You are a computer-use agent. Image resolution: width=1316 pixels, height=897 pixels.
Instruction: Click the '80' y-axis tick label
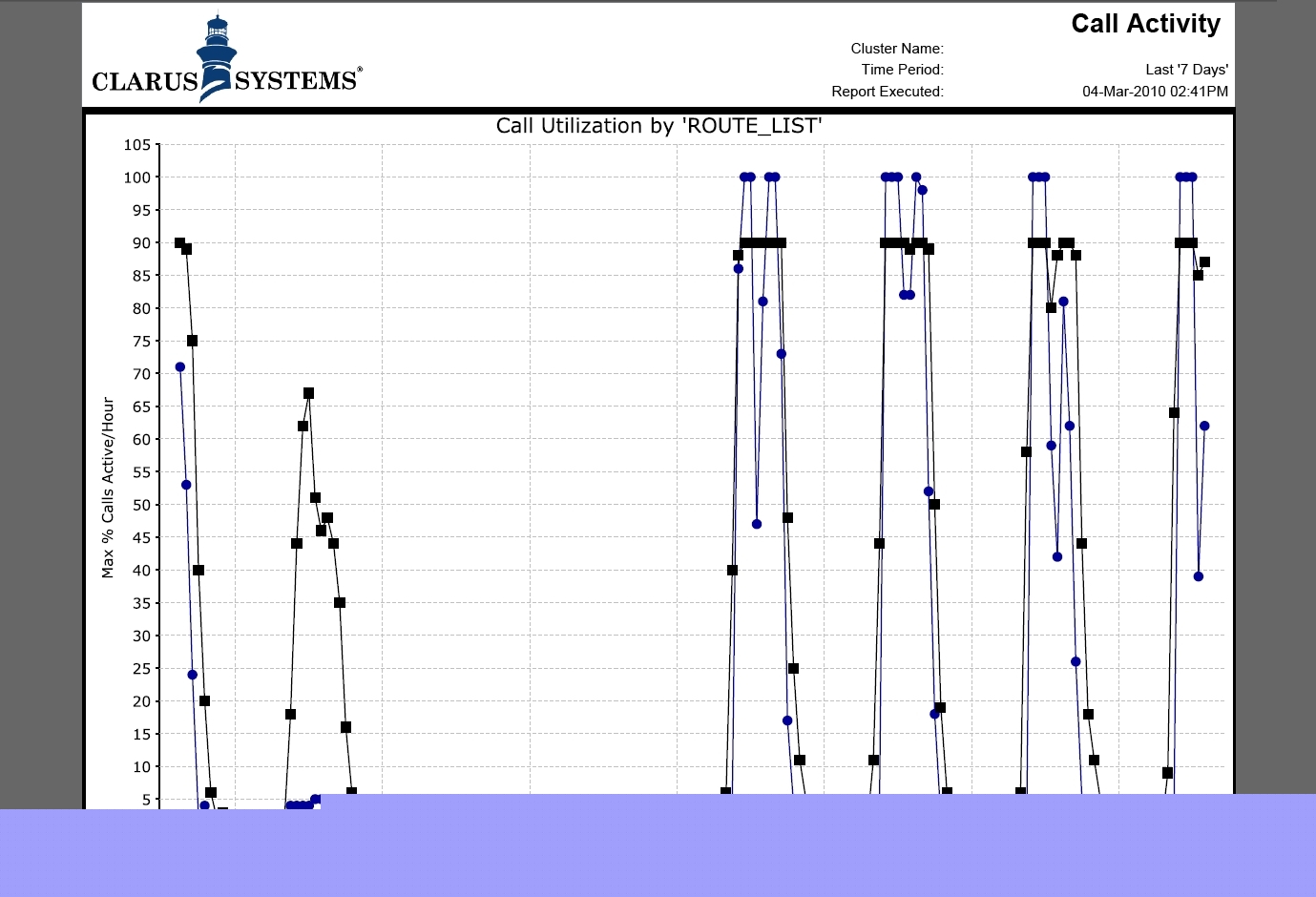[142, 308]
